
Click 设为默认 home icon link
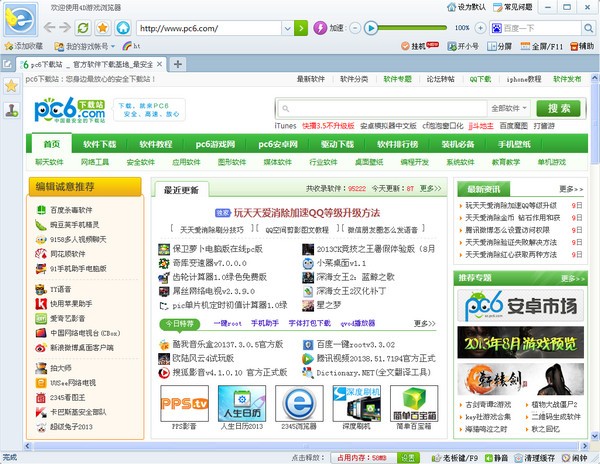pos(466,7)
